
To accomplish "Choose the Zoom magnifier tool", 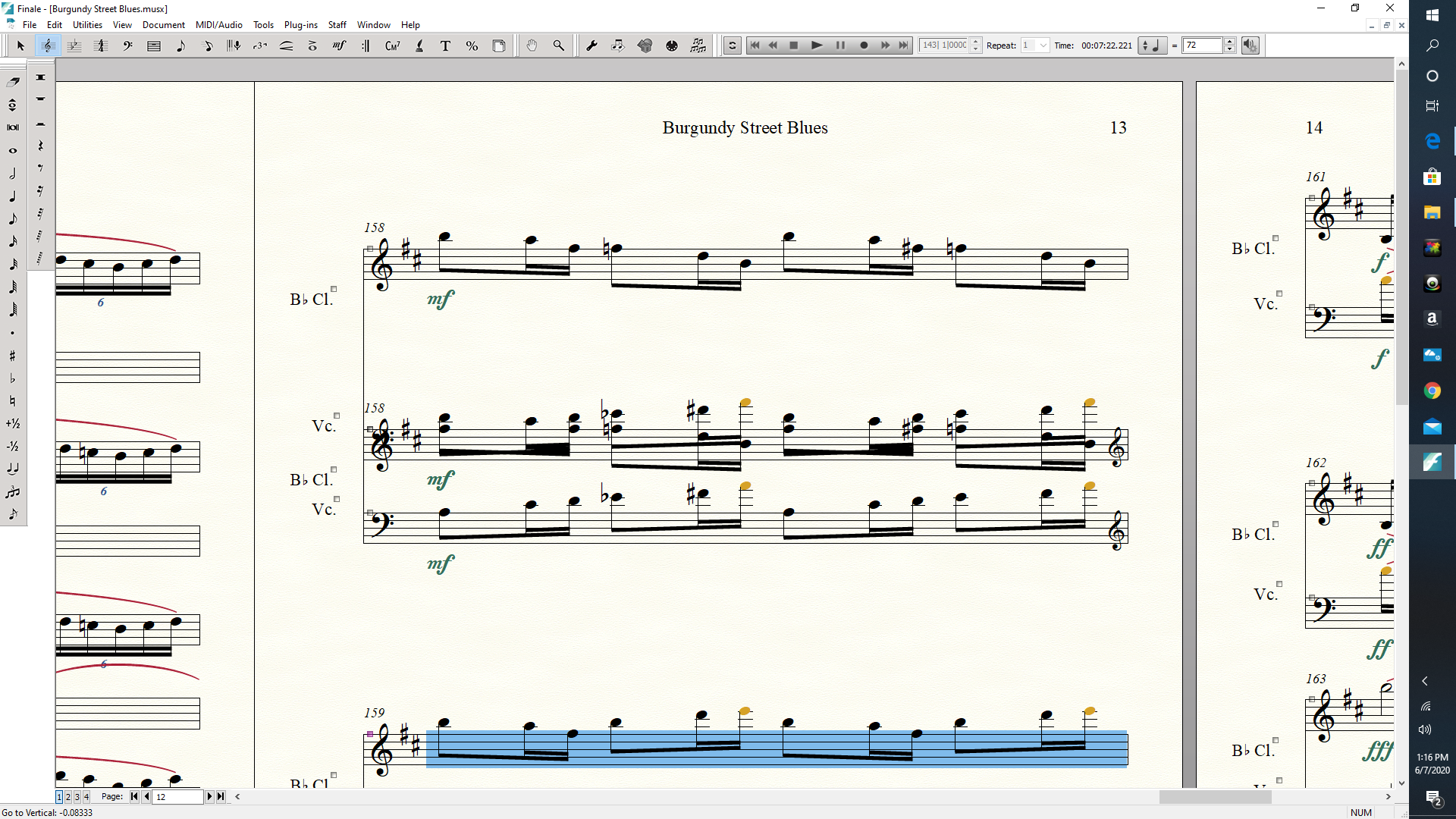I will [559, 45].
